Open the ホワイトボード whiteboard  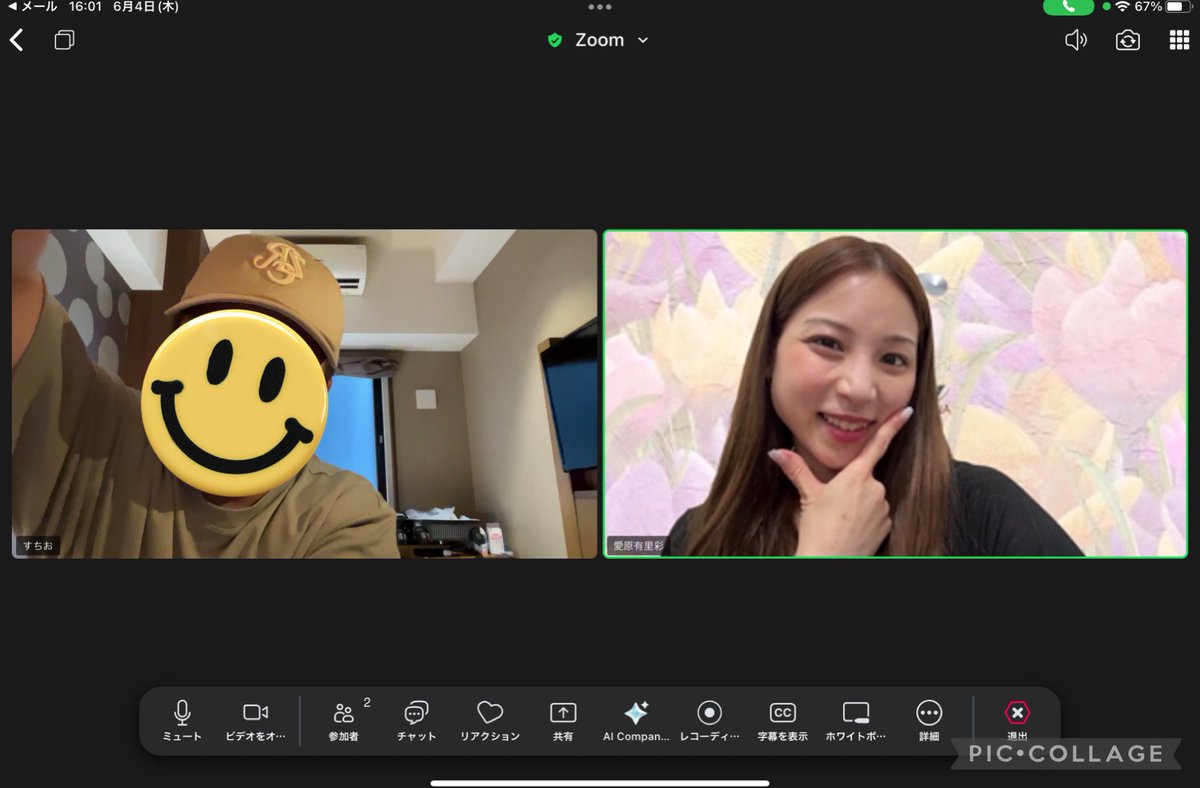point(856,721)
